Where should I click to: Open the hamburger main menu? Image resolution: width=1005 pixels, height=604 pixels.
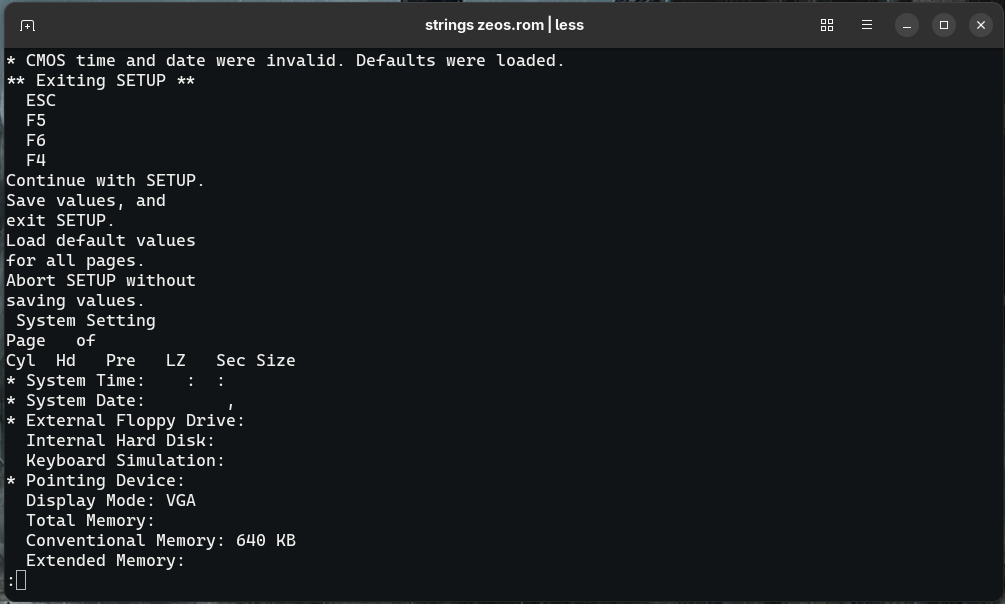point(867,25)
